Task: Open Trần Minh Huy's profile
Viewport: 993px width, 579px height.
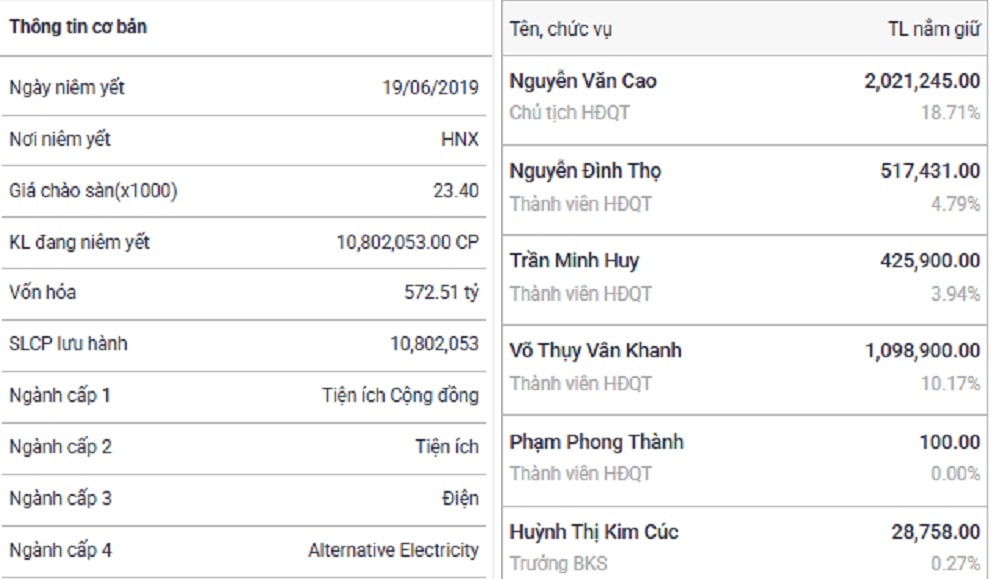Action: tap(574, 260)
